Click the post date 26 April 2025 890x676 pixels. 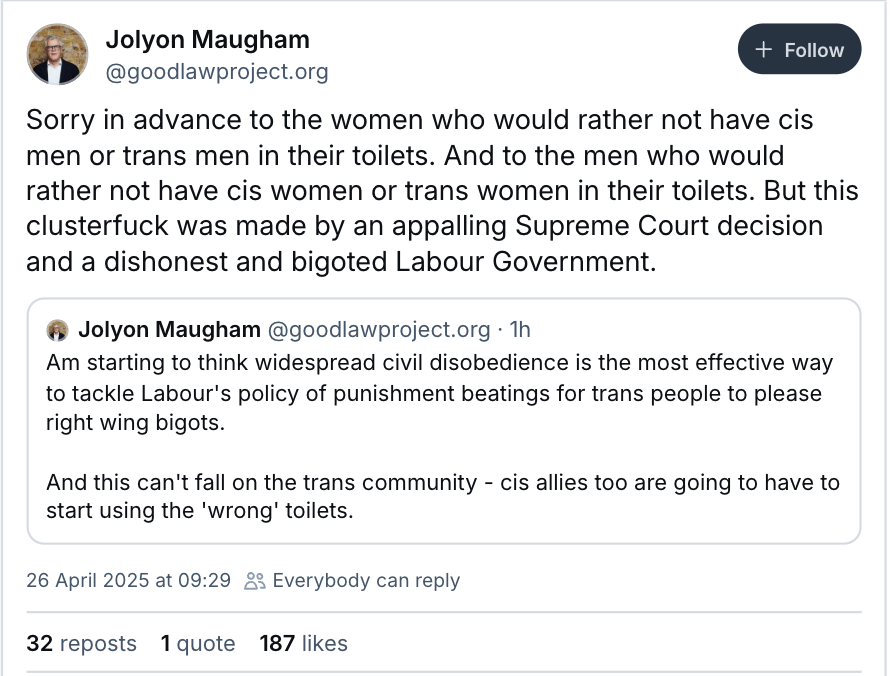pyautogui.click(x=129, y=580)
